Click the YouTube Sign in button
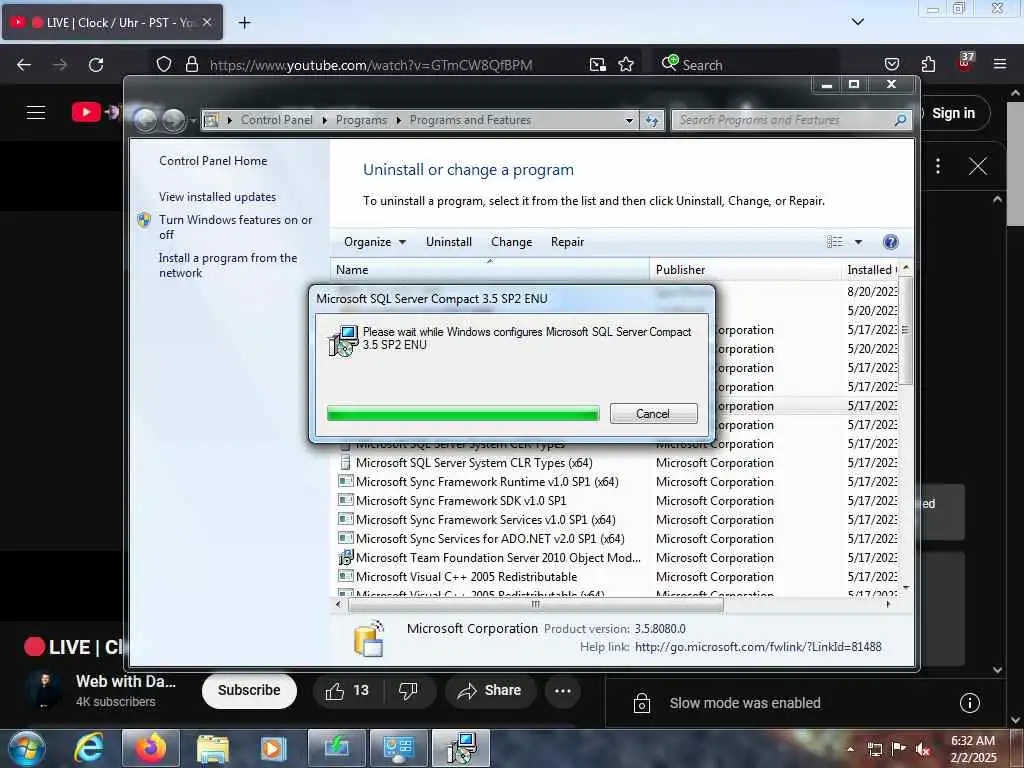This screenshot has height=768, width=1024. click(x=953, y=113)
